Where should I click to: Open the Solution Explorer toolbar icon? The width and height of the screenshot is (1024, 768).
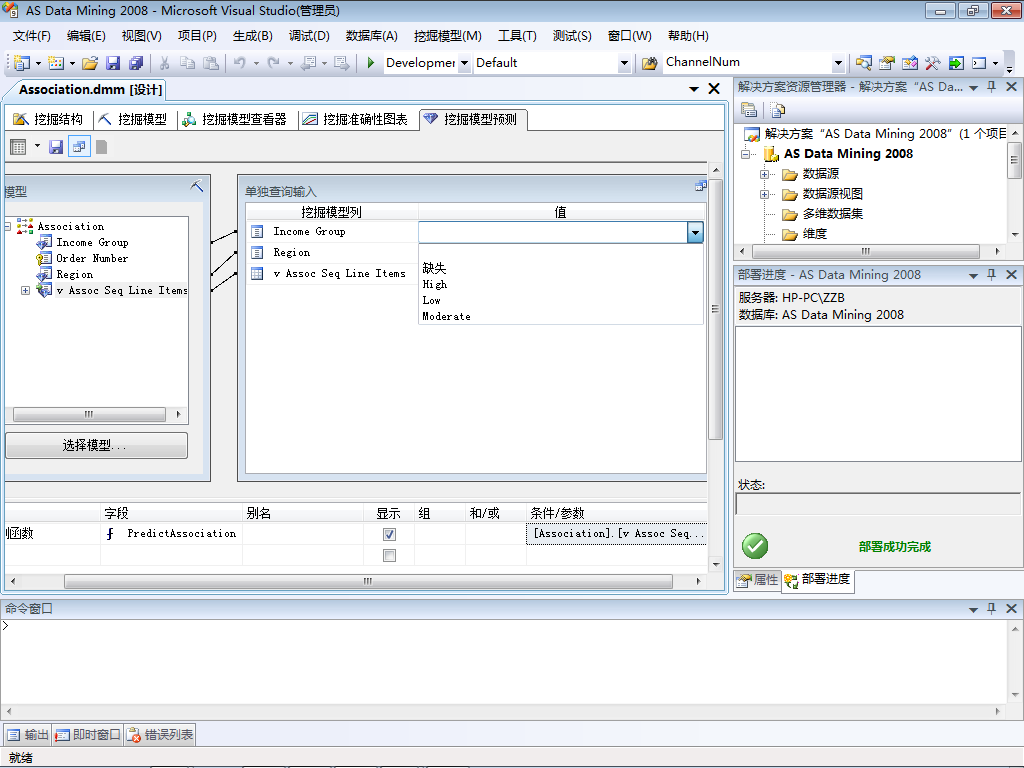(863, 63)
